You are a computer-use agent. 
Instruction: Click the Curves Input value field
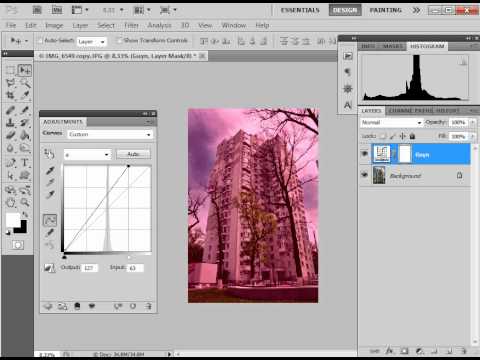coord(135,268)
